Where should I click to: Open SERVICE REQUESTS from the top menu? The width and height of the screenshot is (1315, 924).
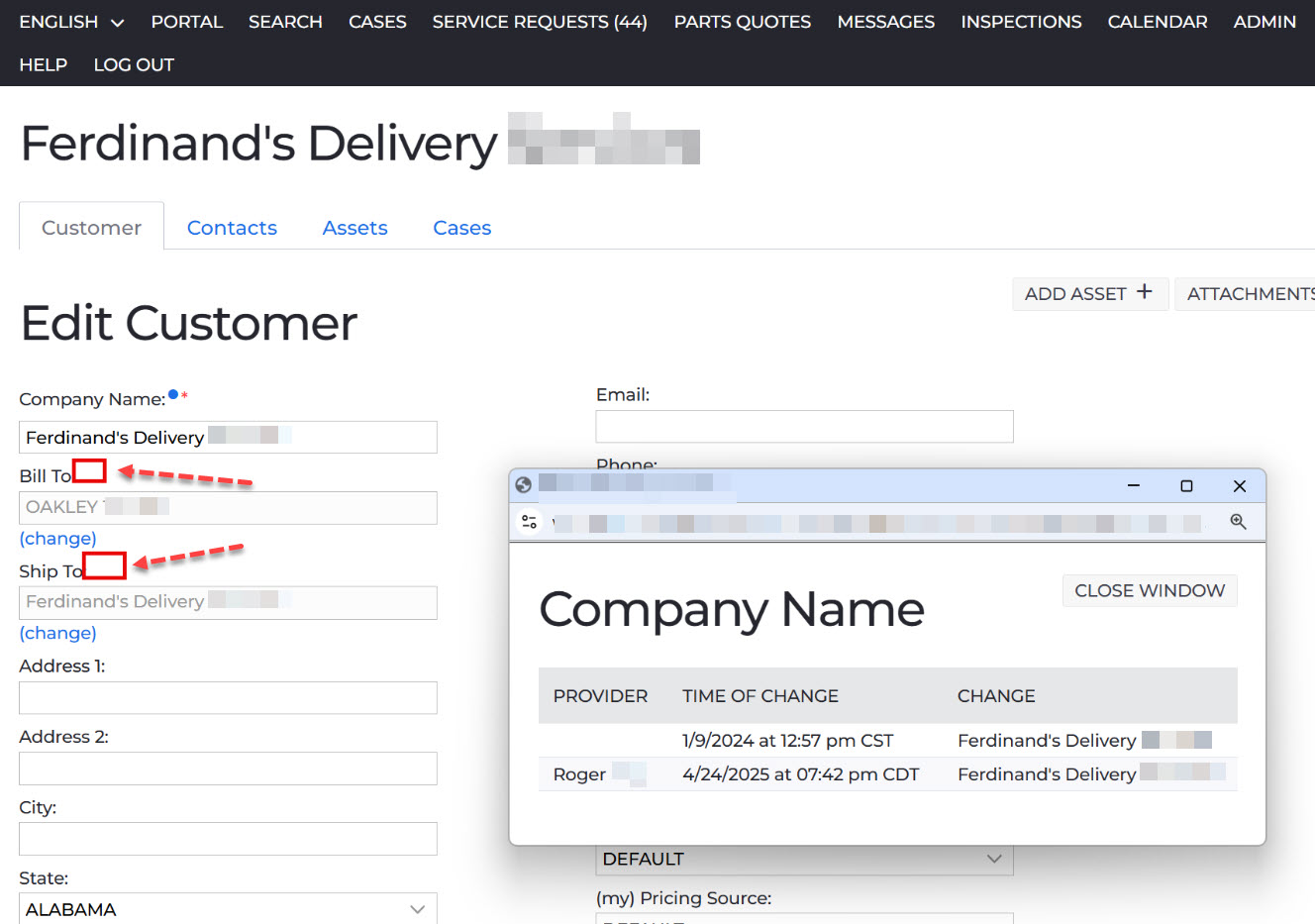pyautogui.click(x=539, y=21)
